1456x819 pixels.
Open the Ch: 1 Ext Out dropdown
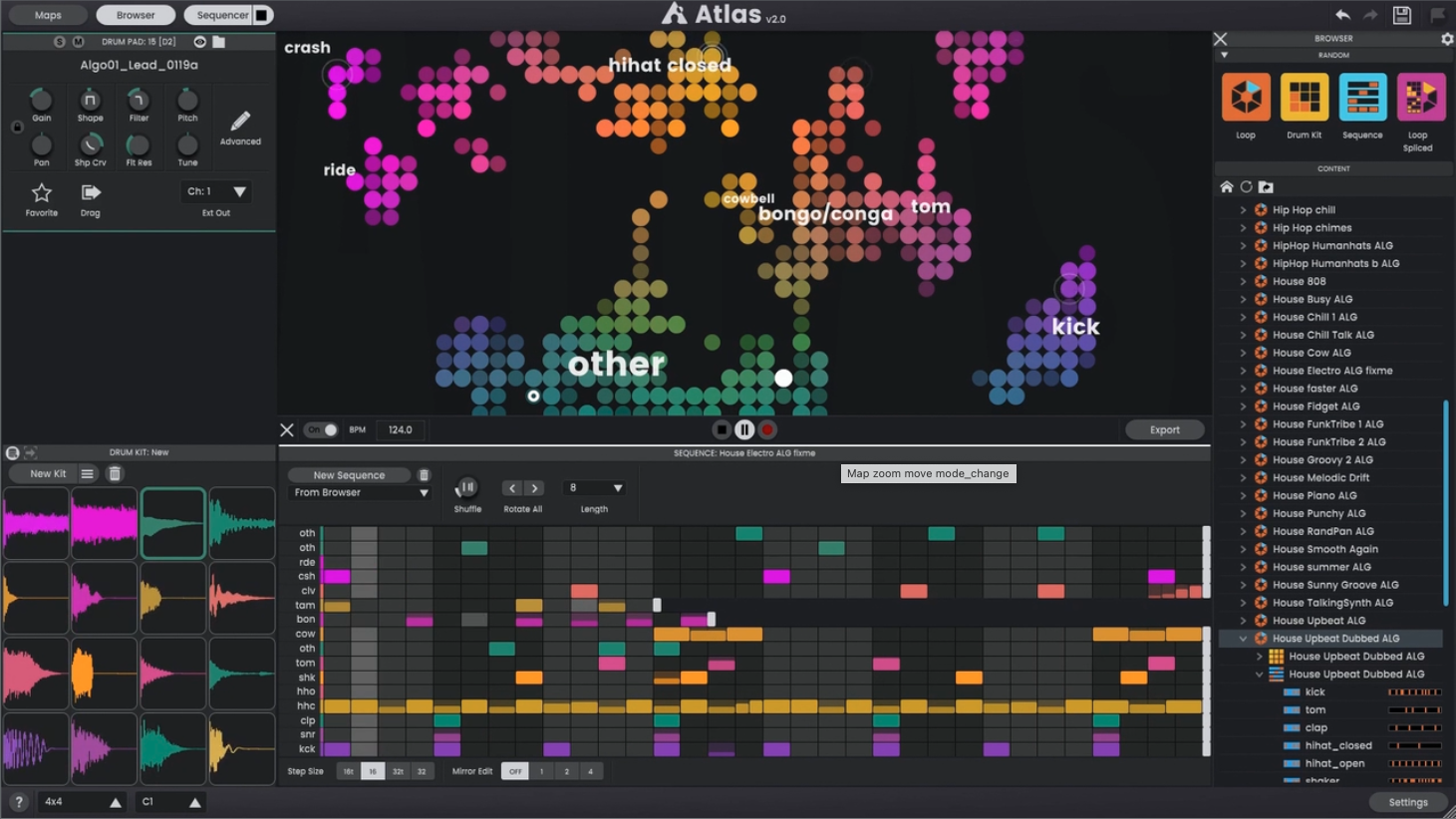tap(216, 191)
